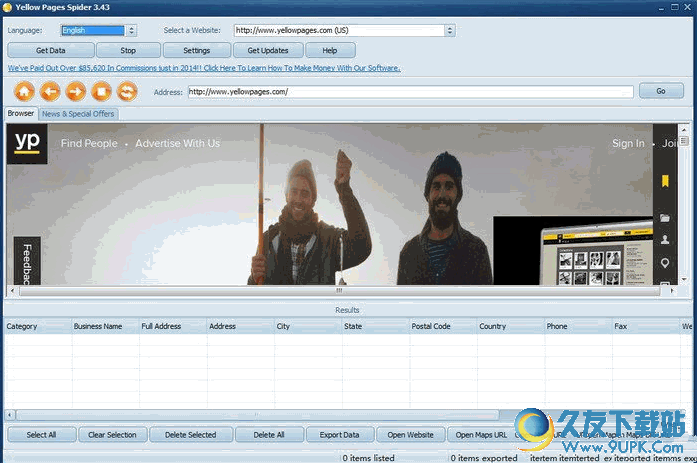Click the State column header
This screenshot has height=463, width=697.
pos(376,326)
